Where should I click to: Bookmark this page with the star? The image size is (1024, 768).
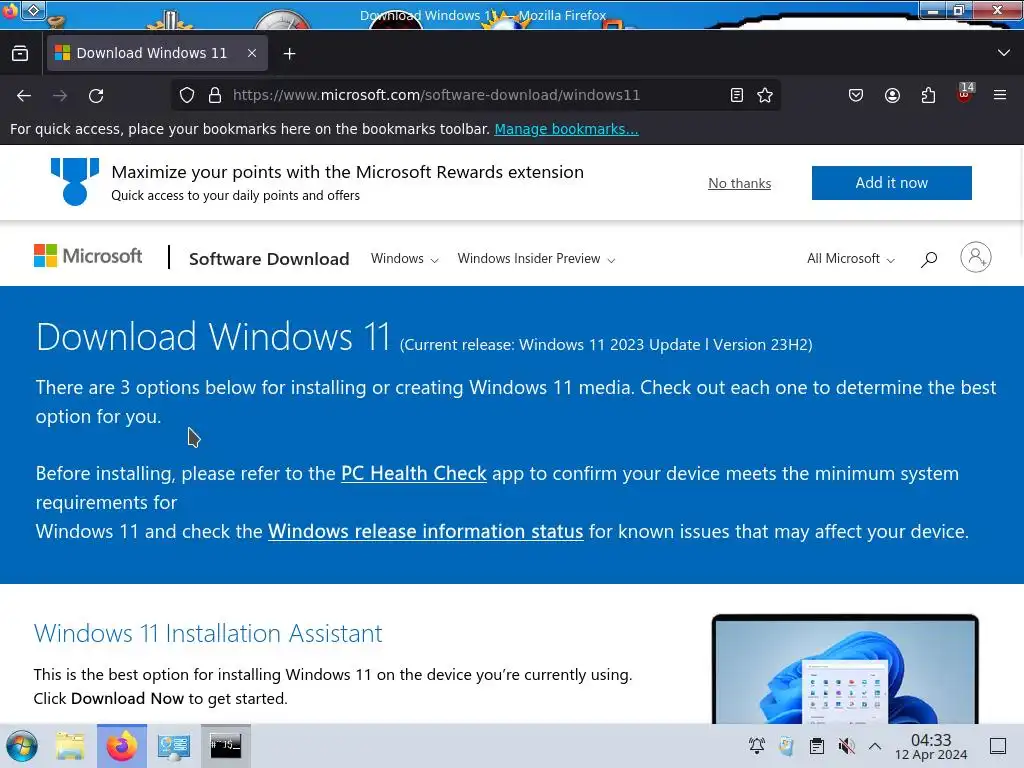point(765,95)
